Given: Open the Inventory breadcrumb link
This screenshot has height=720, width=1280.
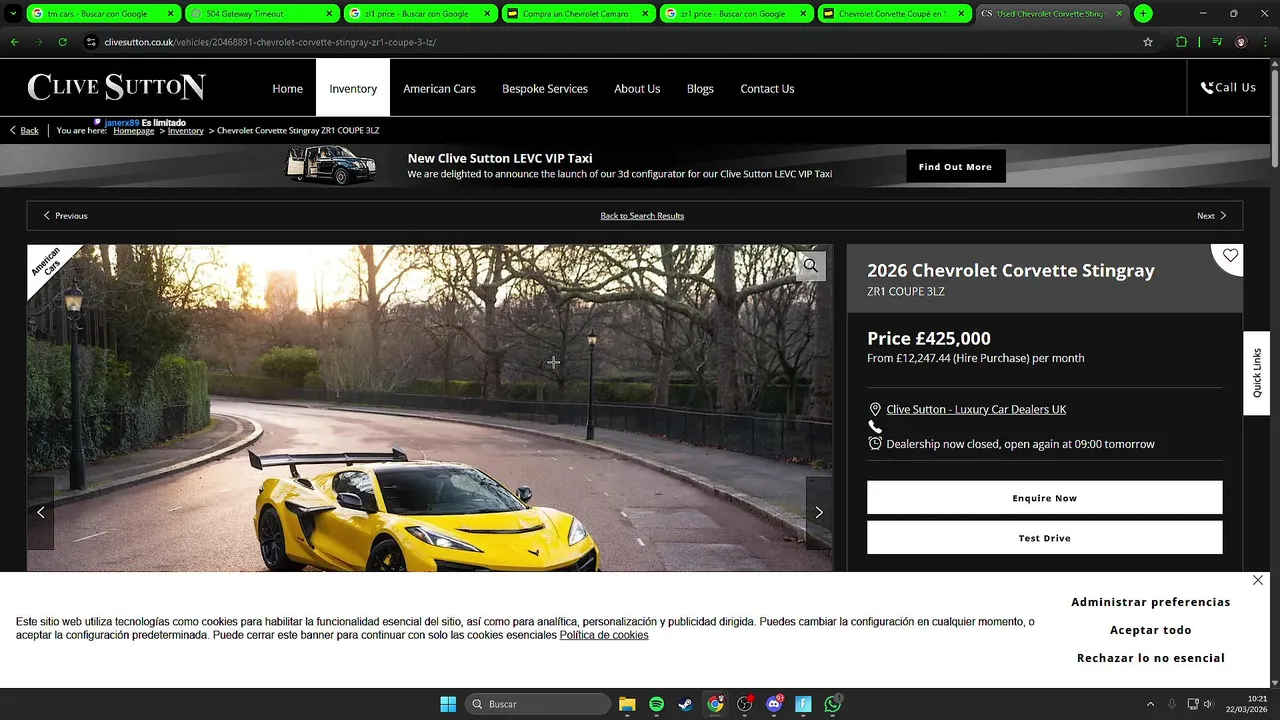Looking at the screenshot, I should point(186,130).
